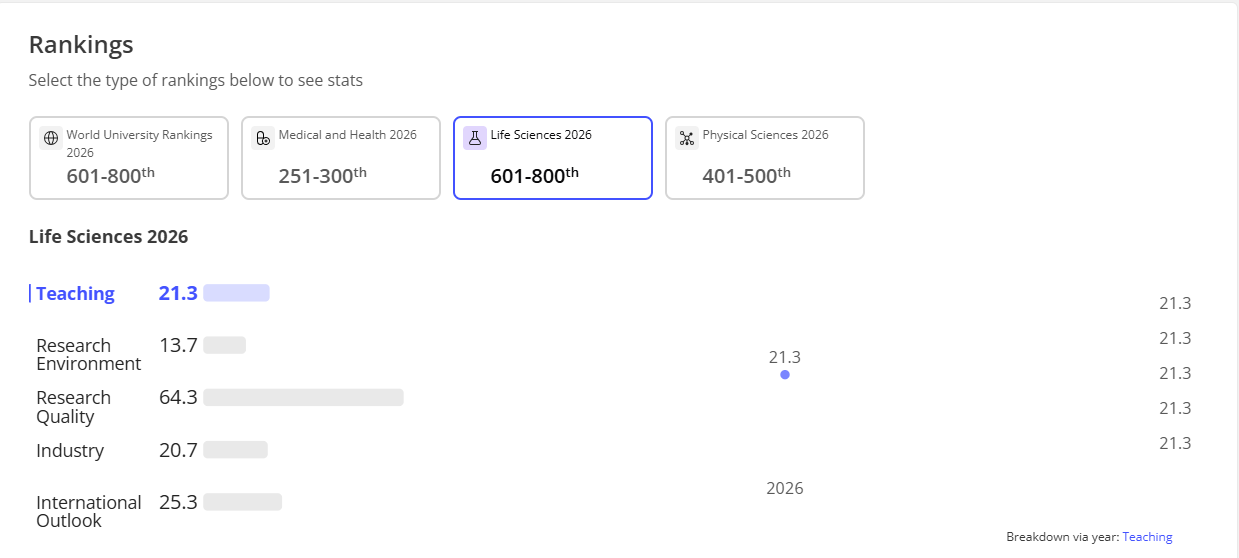This screenshot has width=1239, height=558.
Task: Click the molecule icon on Physical Sciences
Action: pyautogui.click(x=687, y=139)
